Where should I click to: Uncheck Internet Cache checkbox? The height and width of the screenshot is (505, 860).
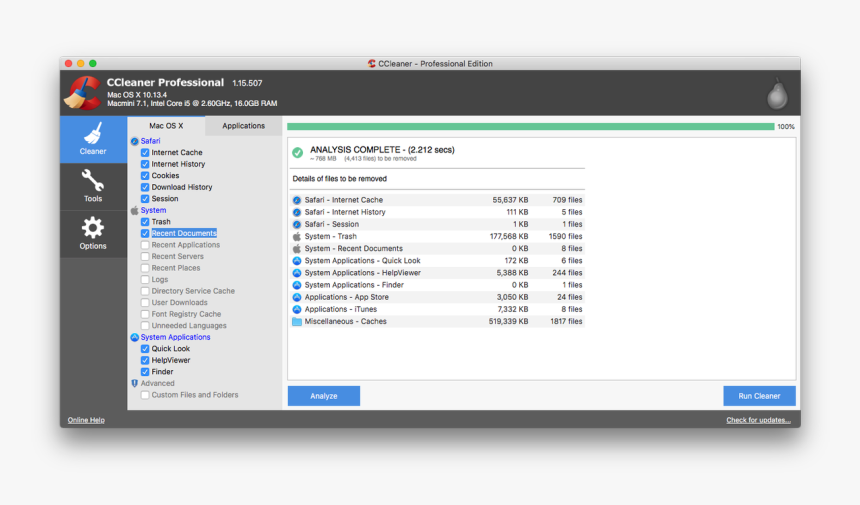coord(145,152)
